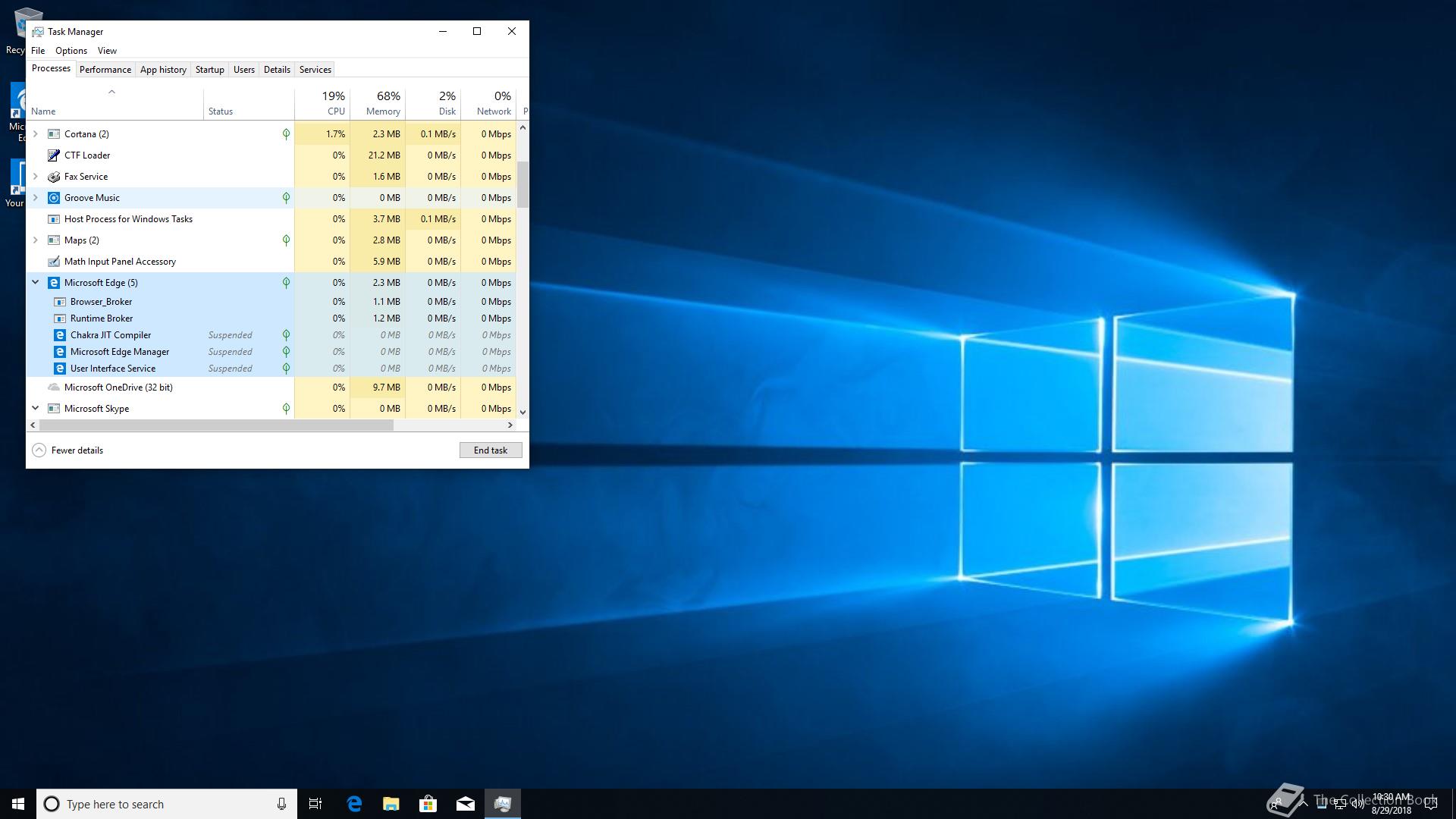
Task: Open Microsoft Store from the taskbar
Action: click(x=428, y=804)
